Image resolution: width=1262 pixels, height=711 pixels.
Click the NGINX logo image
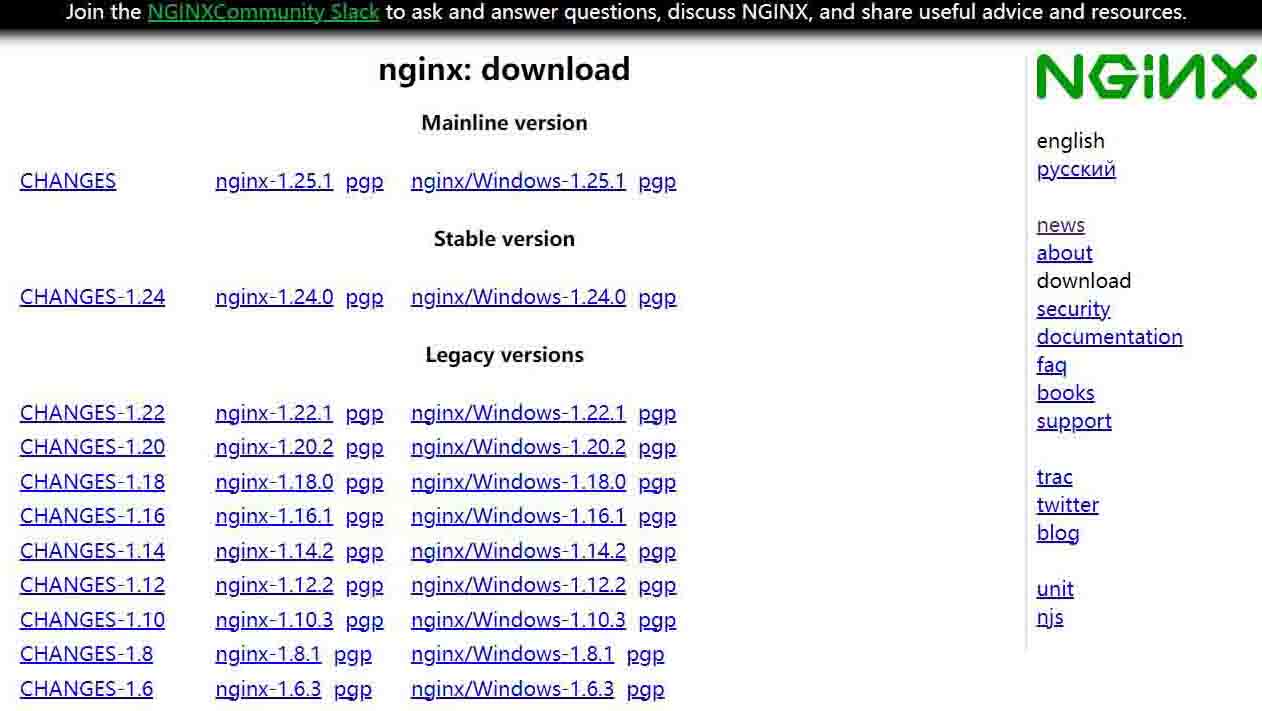point(1146,78)
